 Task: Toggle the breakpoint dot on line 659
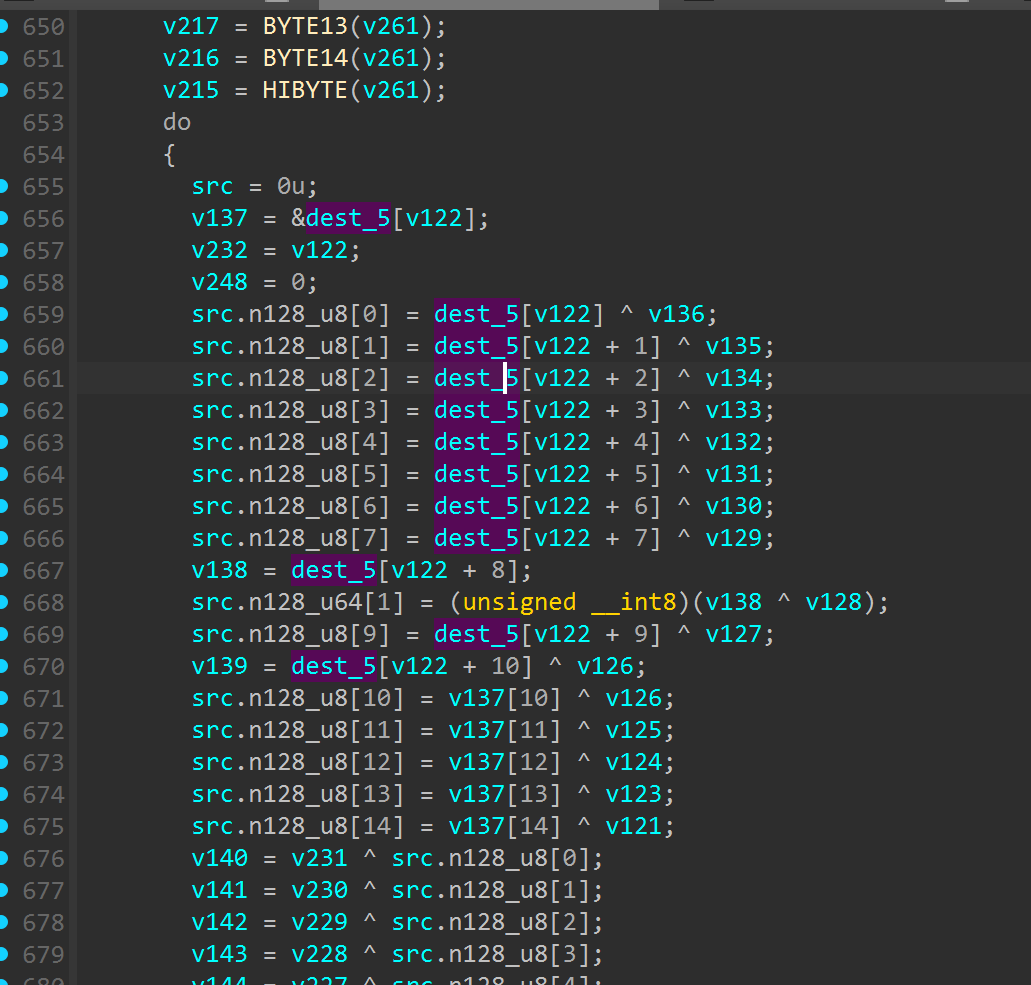pyautogui.click(x=3, y=314)
